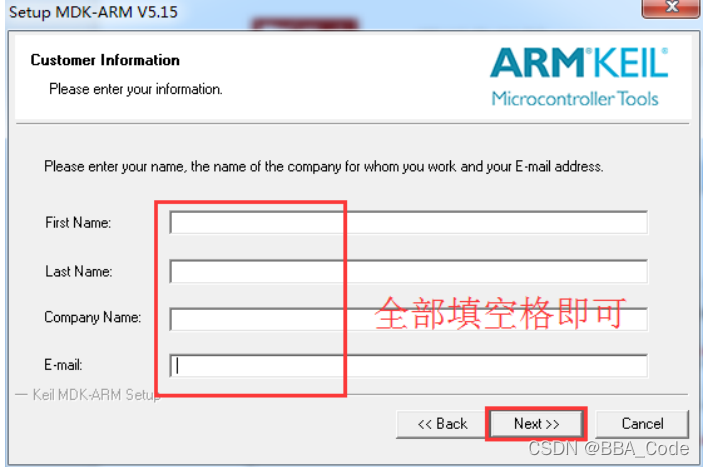The width and height of the screenshot is (704, 467).
Task: Click the ARM KEIL logo
Action: click(x=579, y=63)
